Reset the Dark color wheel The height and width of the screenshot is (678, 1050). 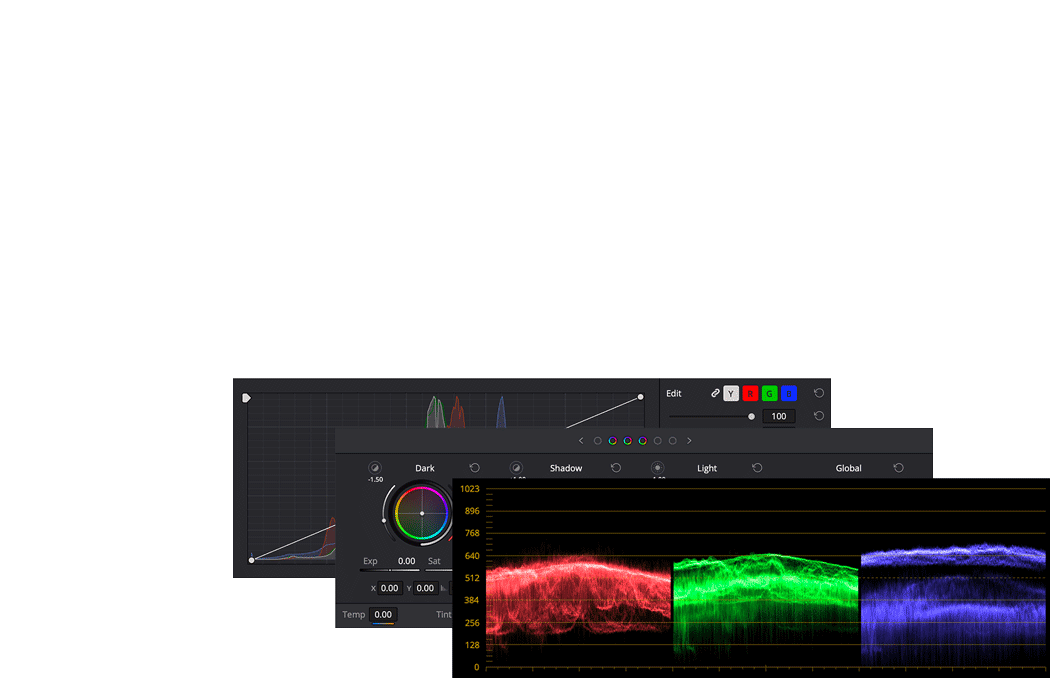tap(475, 468)
